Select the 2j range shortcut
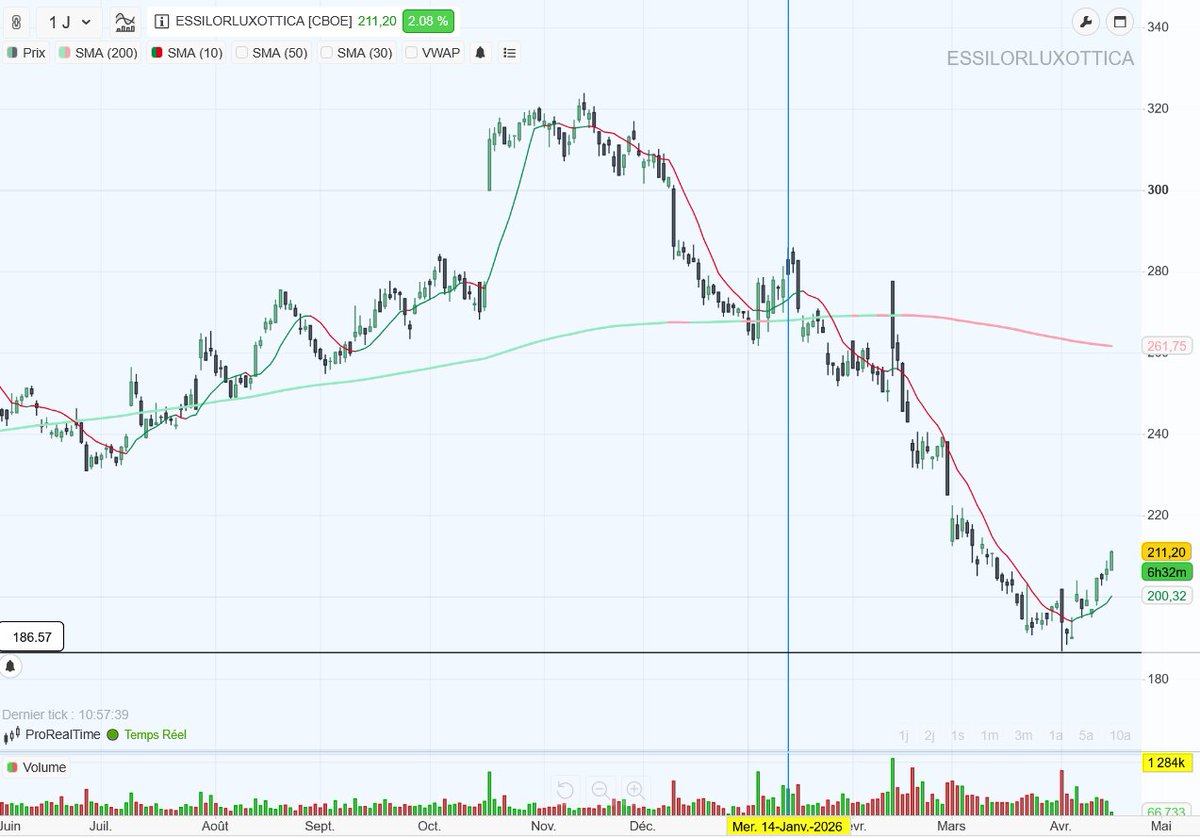Screen dimensions: 1200x838 930,736
